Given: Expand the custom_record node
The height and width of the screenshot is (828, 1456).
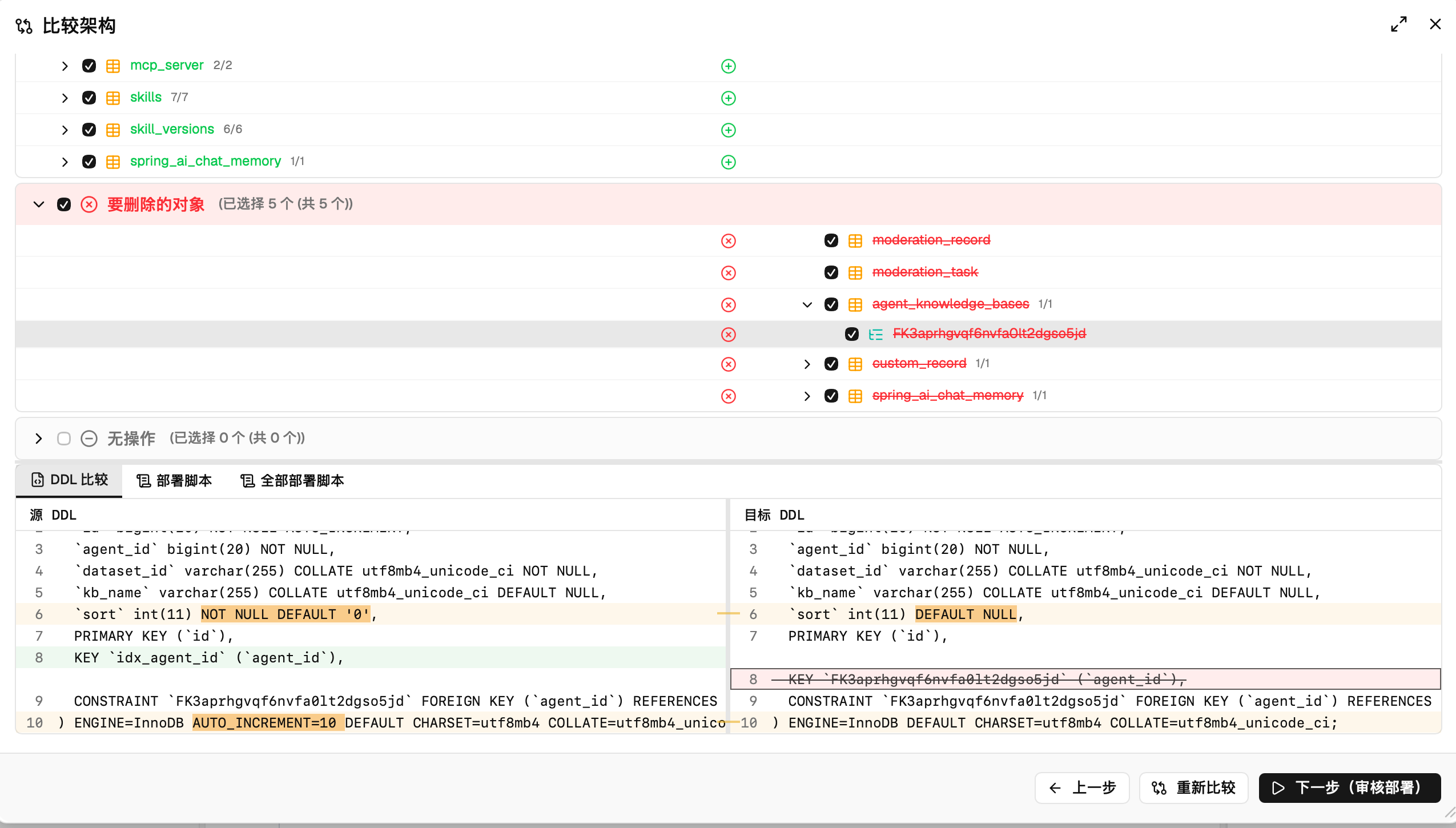Looking at the screenshot, I should pyautogui.click(x=807, y=364).
